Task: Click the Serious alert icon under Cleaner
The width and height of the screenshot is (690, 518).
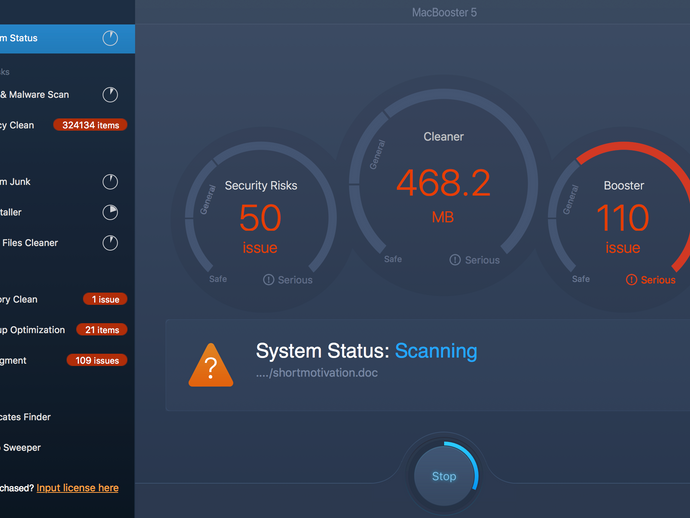Action: point(455,260)
